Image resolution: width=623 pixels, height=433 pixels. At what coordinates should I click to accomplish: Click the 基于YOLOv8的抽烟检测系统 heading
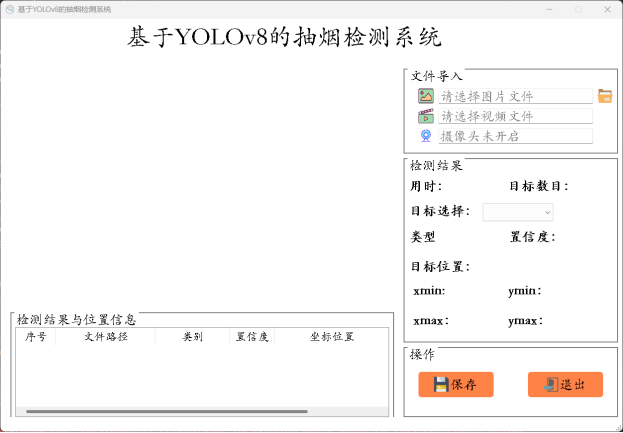284,38
